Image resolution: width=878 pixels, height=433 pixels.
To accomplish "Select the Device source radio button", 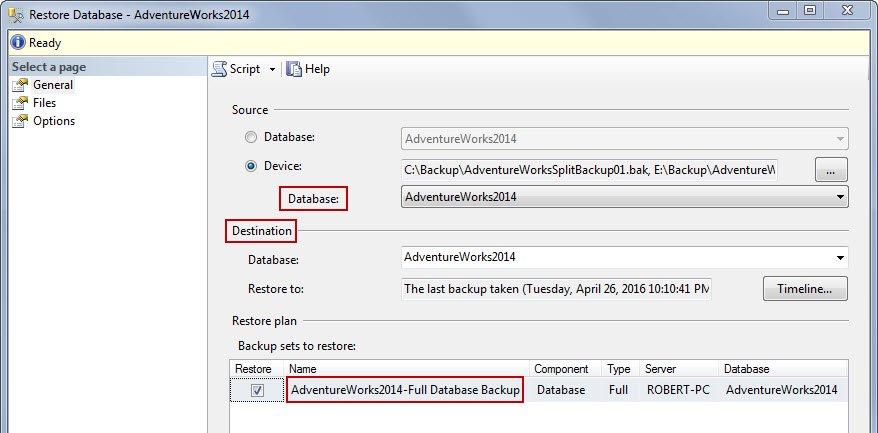I will click(x=252, y=166).
